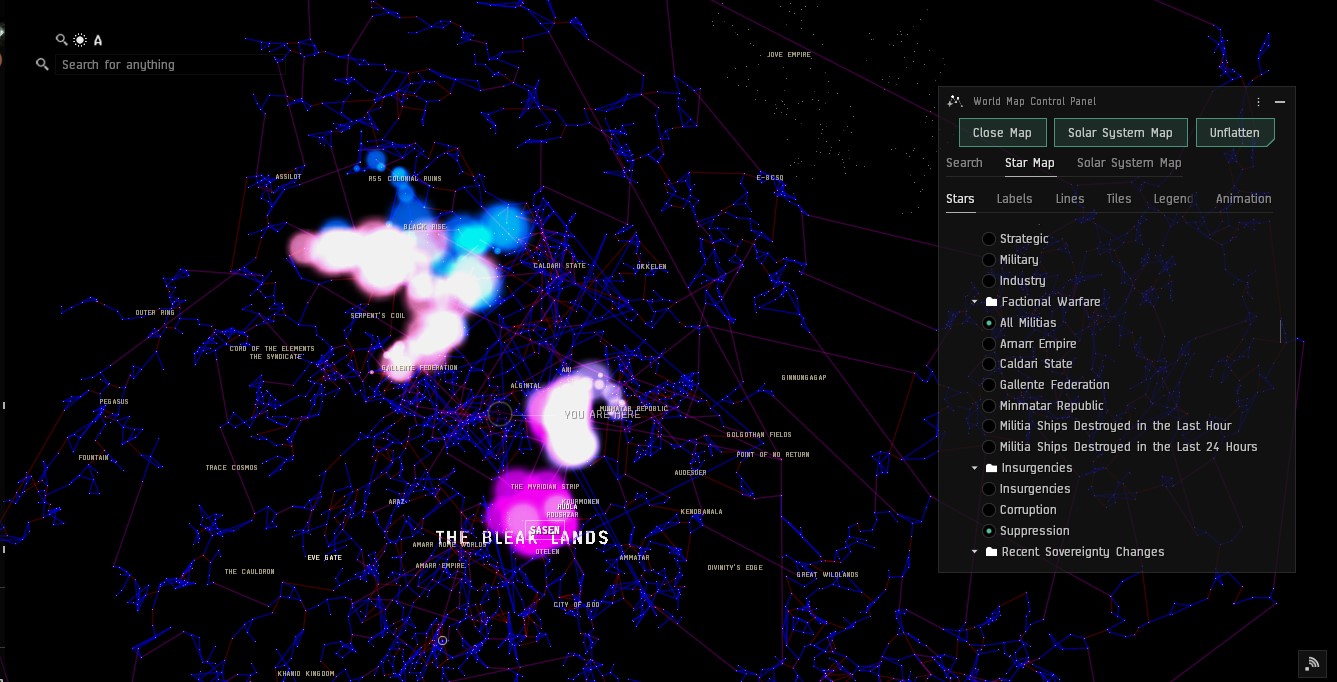Switch to the Star Map tab
This screenshot has width=1337, height=682.
(1029, 163)
